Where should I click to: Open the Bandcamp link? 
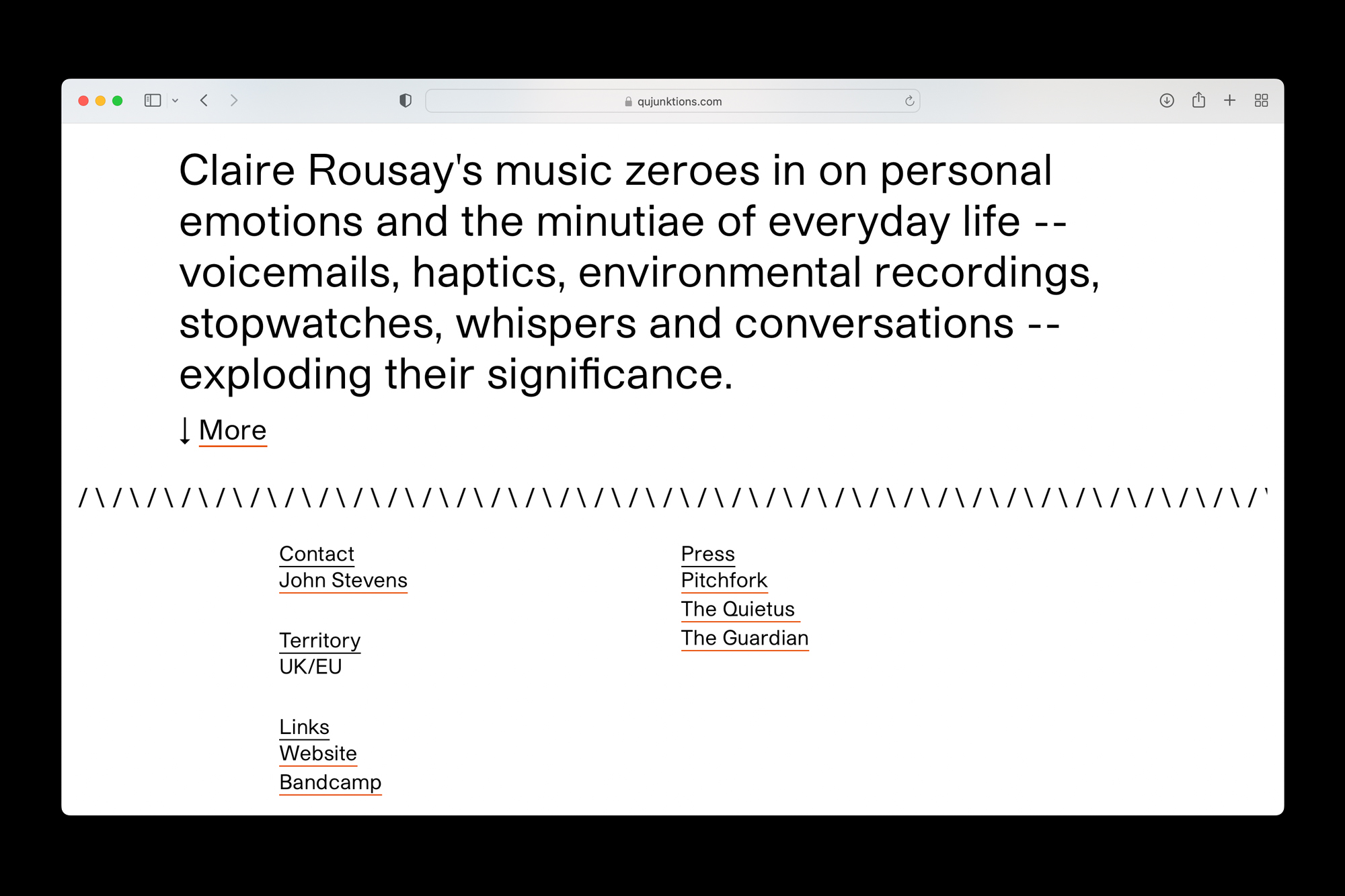coord(330,782)
